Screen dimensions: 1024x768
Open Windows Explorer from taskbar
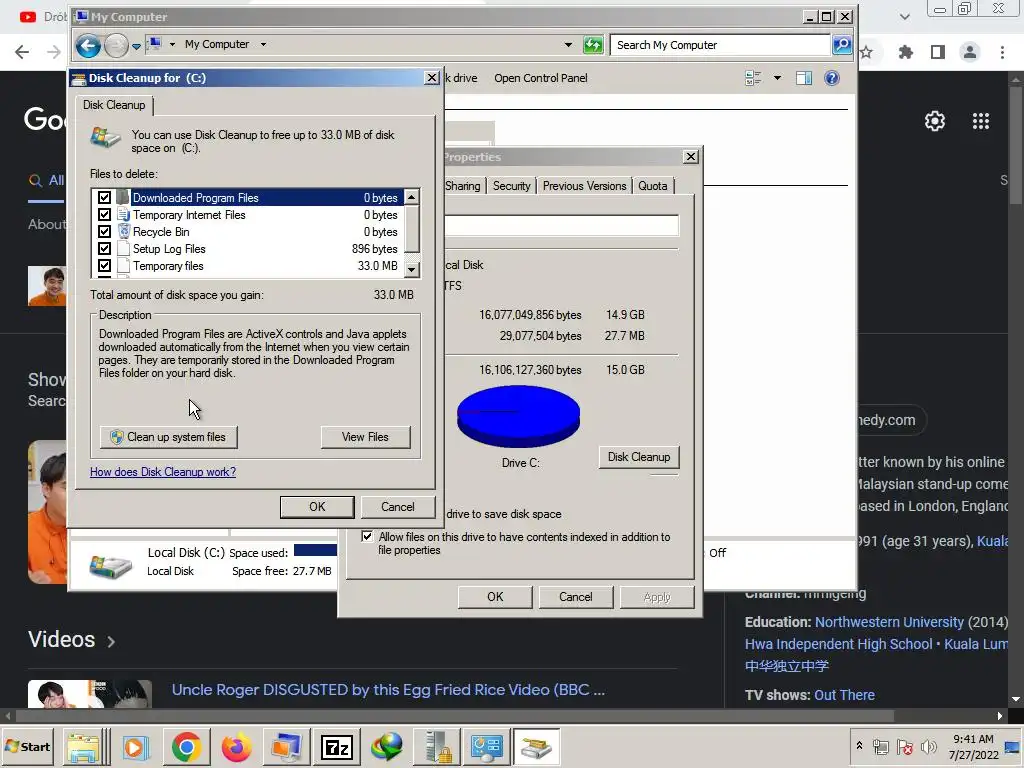[x=84, y=747]
